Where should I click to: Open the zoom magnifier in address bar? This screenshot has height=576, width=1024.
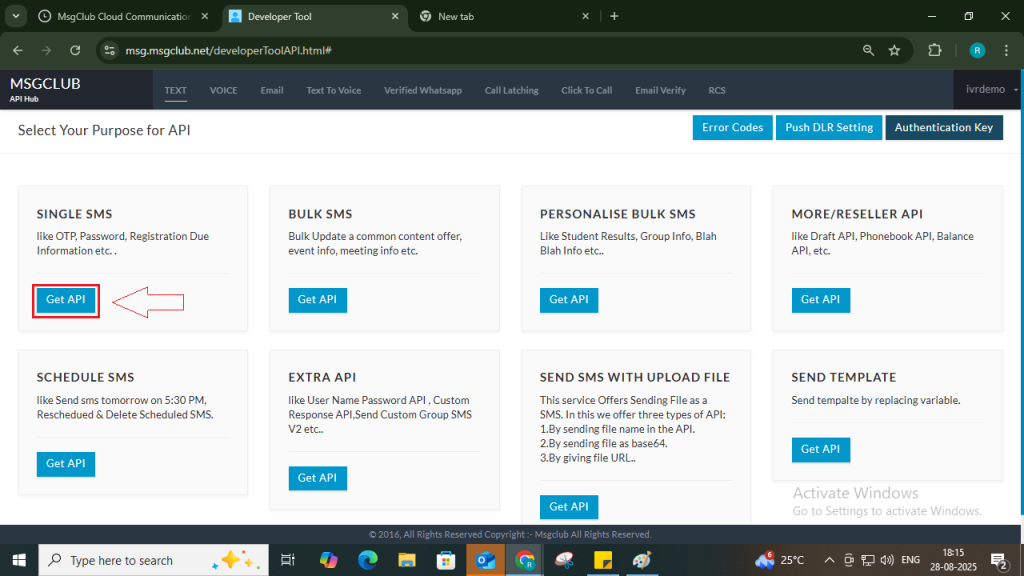point(868,50)
